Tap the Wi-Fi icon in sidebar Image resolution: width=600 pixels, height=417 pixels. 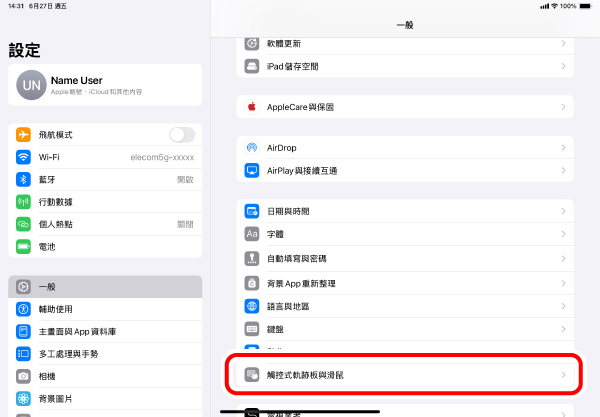point(23,157)
